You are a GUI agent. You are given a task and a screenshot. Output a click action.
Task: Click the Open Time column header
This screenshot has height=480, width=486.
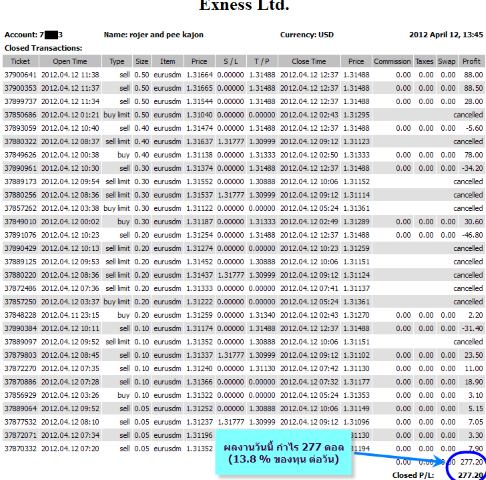[x=70, y=61]
